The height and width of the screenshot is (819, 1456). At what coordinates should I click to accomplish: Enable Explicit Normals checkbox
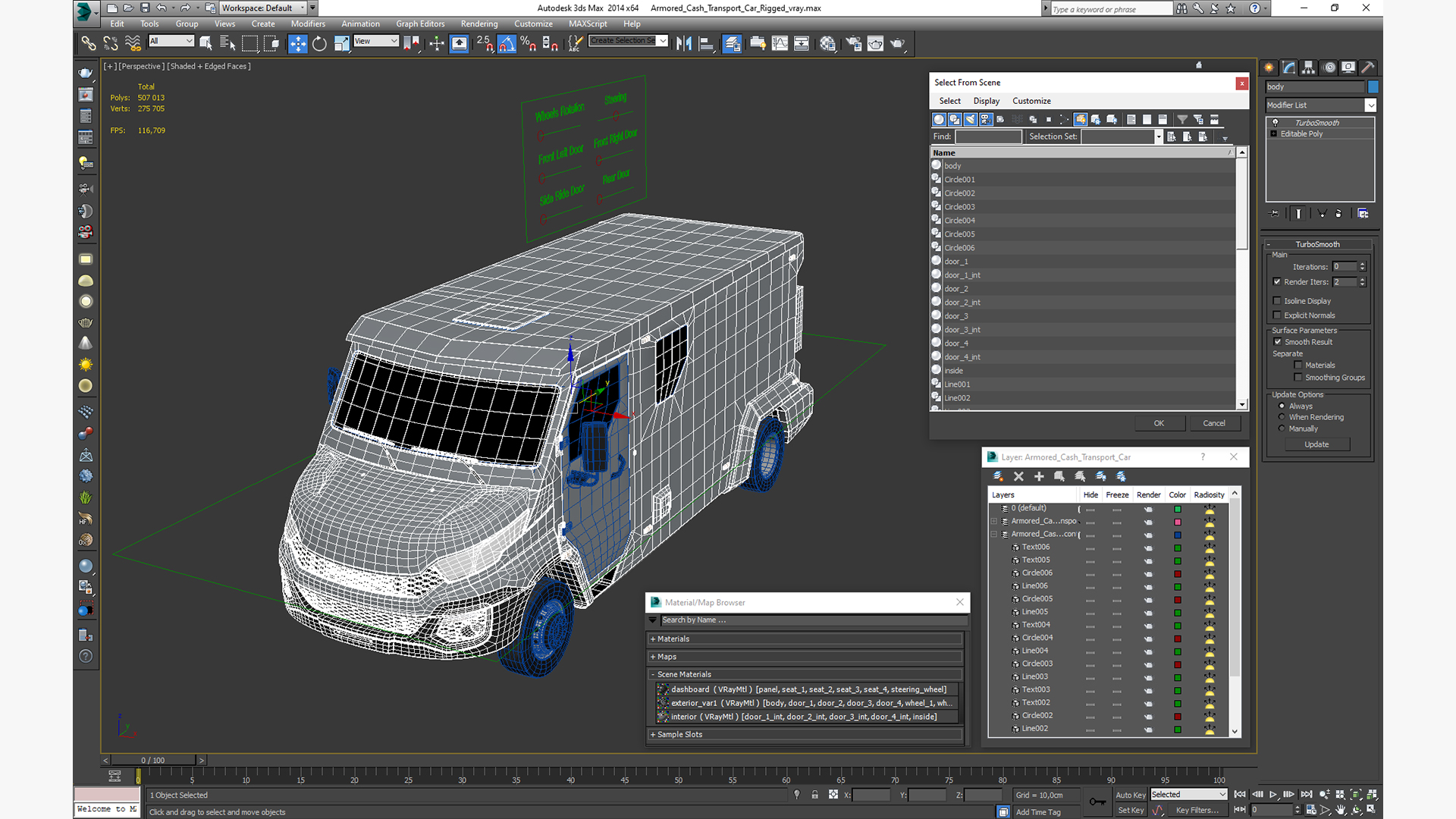1277,315
